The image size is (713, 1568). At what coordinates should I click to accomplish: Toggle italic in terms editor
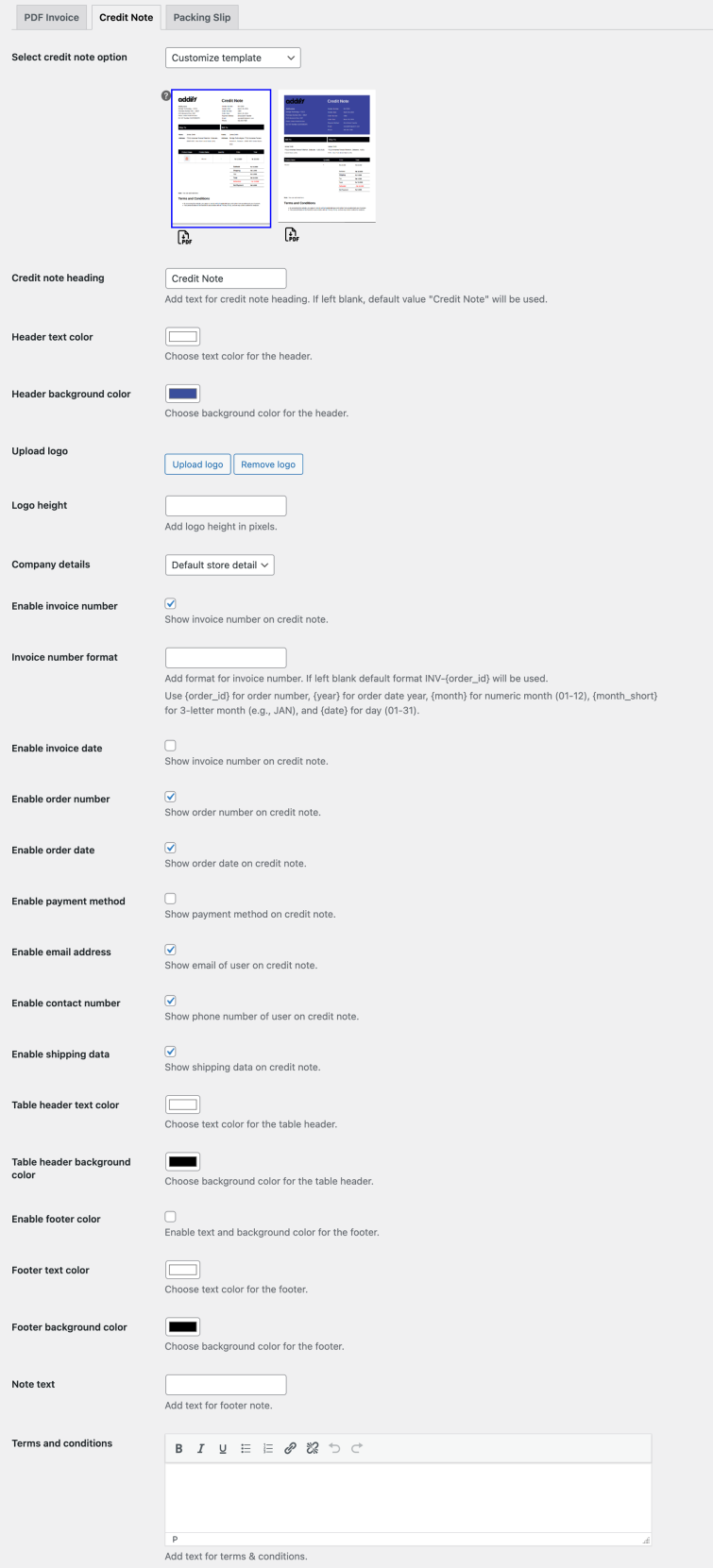coord(201,1449)
